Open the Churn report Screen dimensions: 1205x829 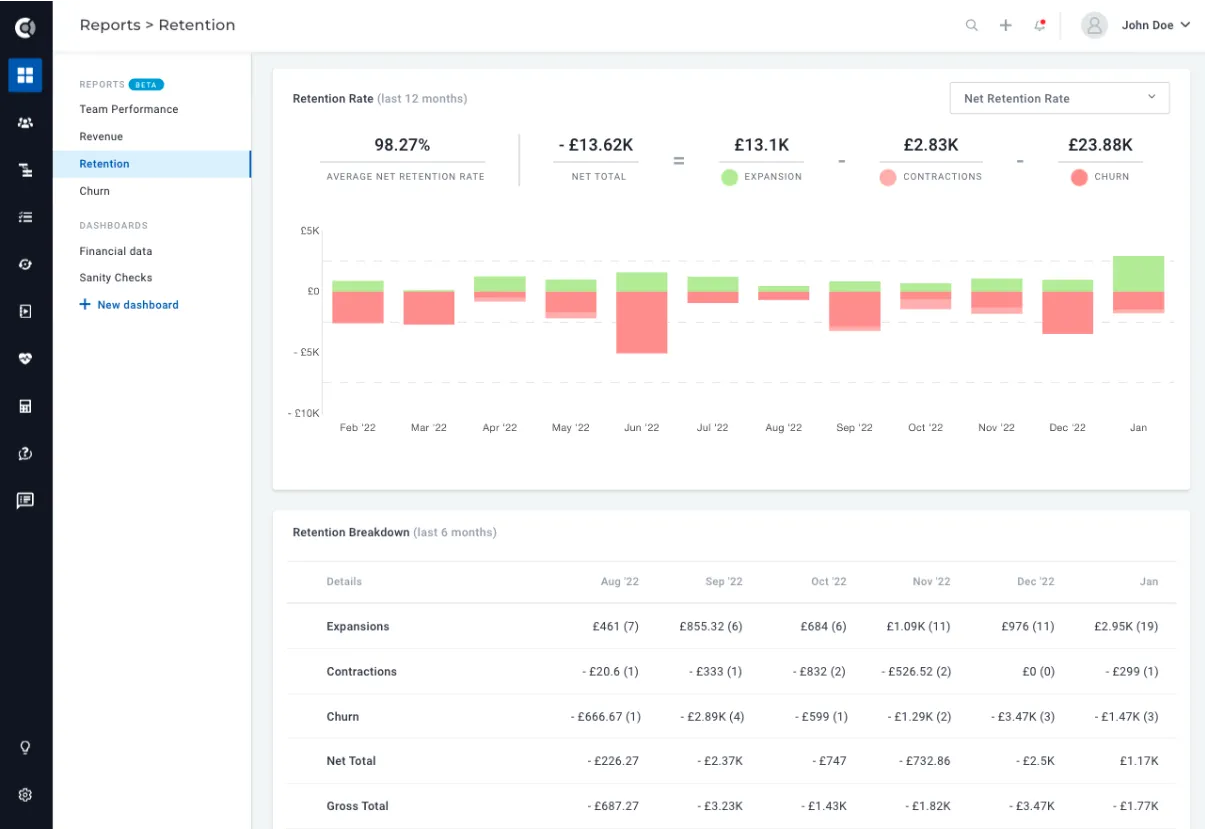95,191
